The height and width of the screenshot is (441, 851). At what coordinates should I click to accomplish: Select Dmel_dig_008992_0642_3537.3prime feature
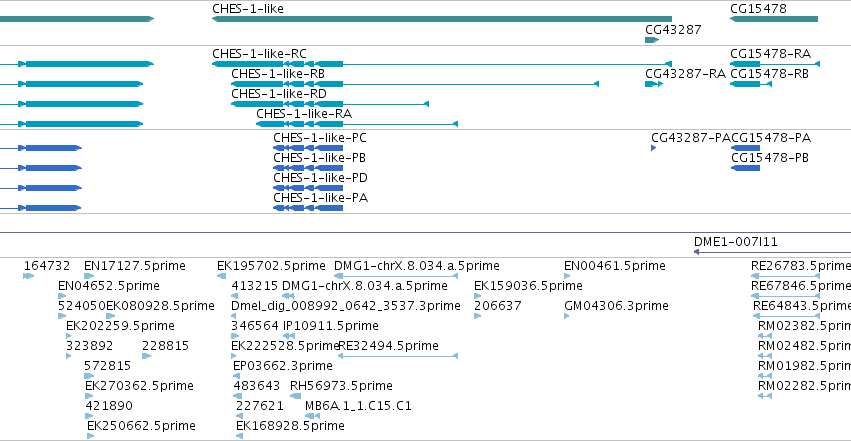pos(234,316)
